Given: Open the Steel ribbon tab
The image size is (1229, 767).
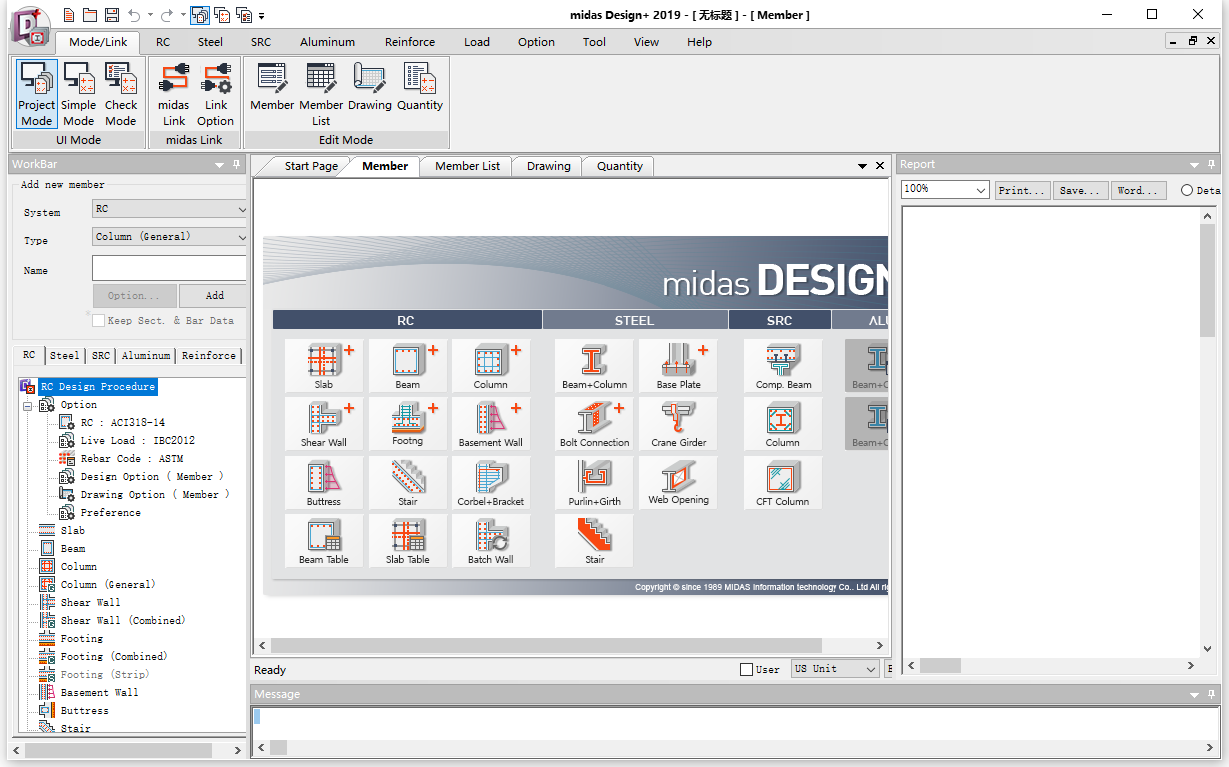Looking at the screenshot, I should [210, 42].
